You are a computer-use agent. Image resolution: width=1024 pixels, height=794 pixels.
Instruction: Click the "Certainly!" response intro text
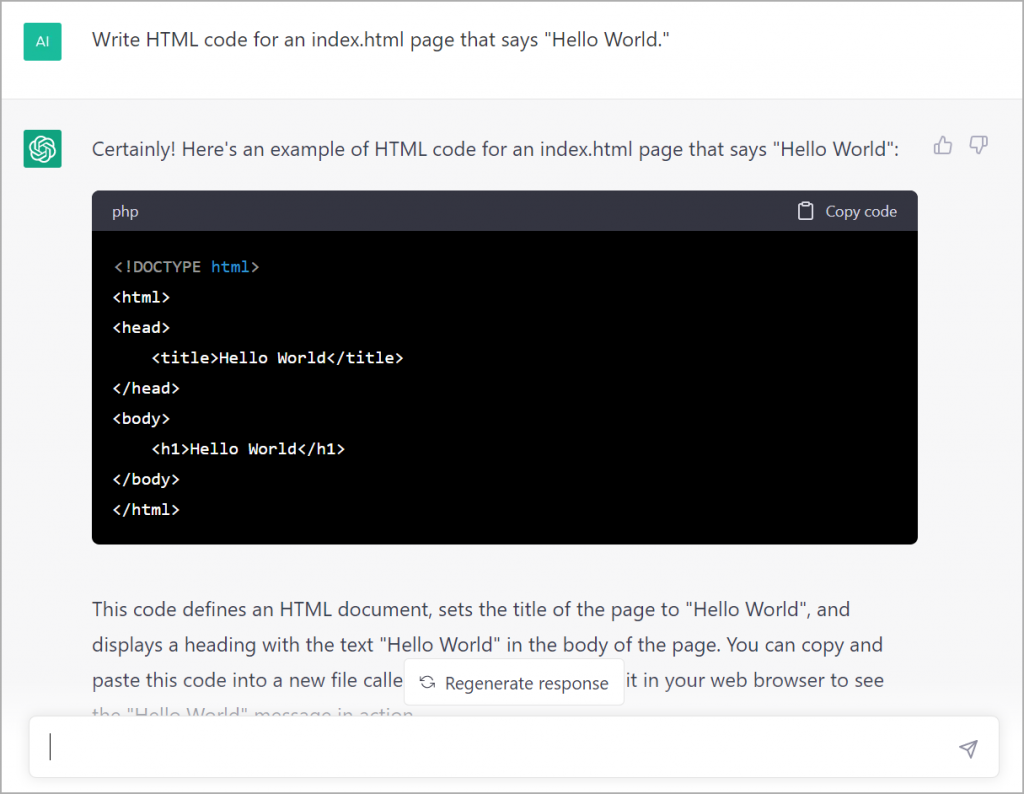(495, 149)
